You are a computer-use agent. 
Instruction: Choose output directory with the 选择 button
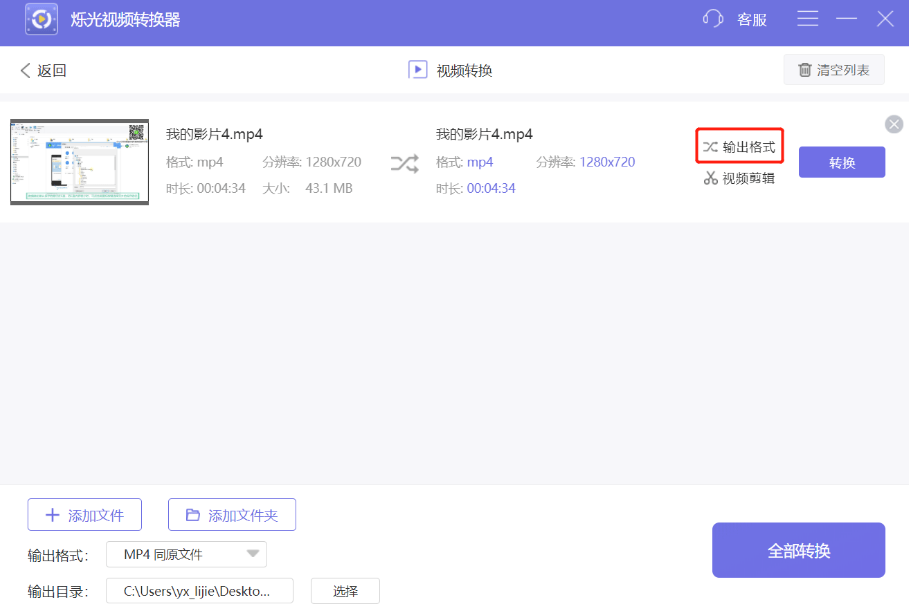point(345,591)
